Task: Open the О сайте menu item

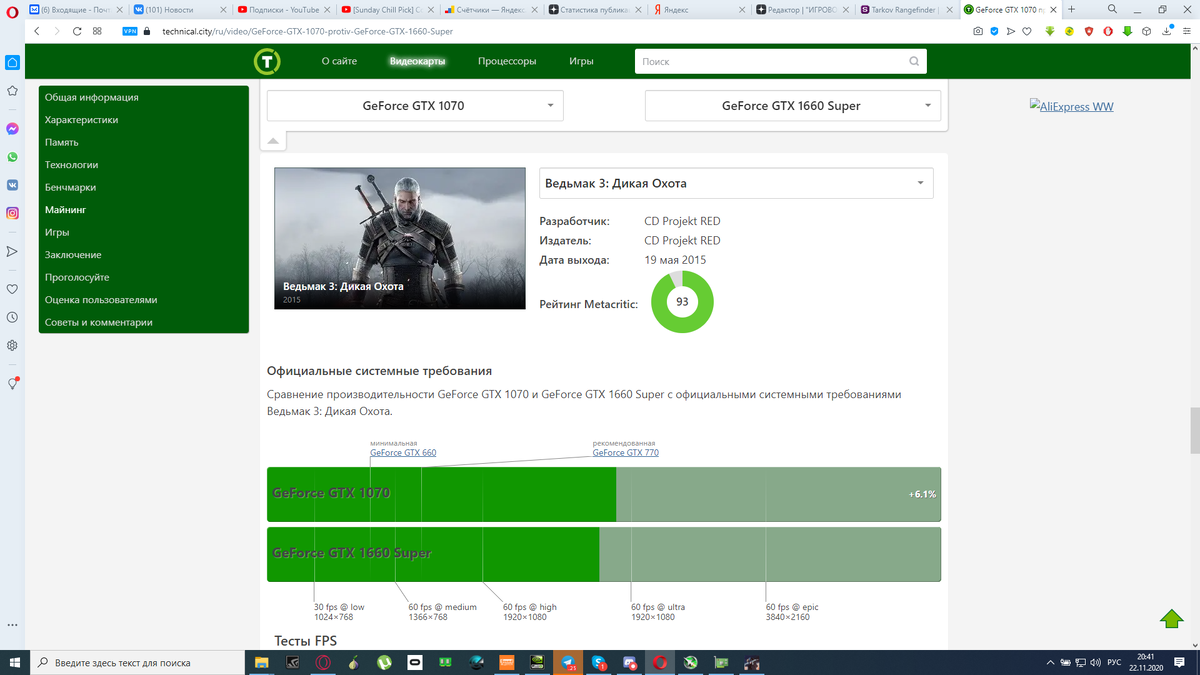Action: pos(339,61)
